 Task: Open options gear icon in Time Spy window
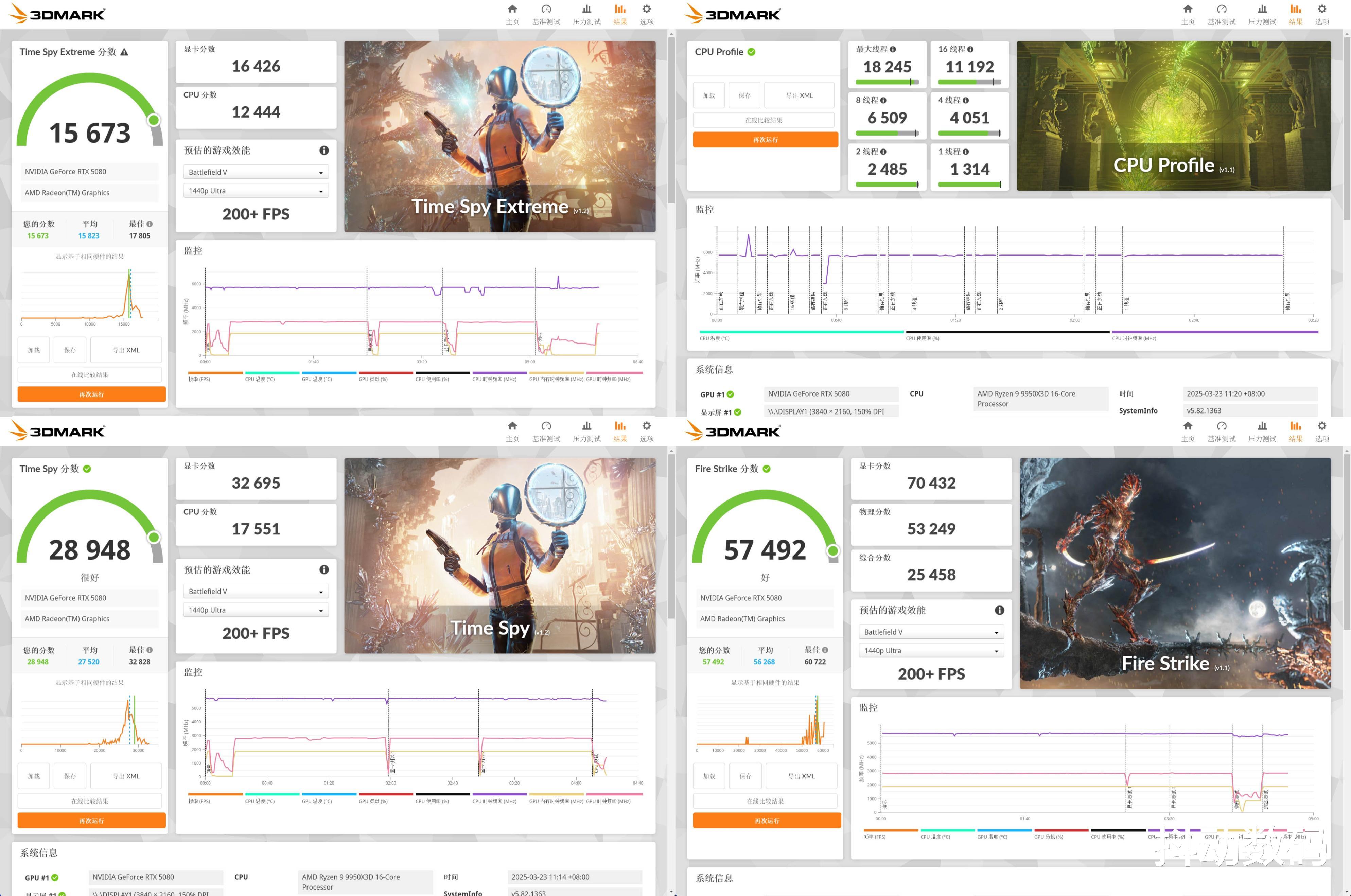(646, 426)
